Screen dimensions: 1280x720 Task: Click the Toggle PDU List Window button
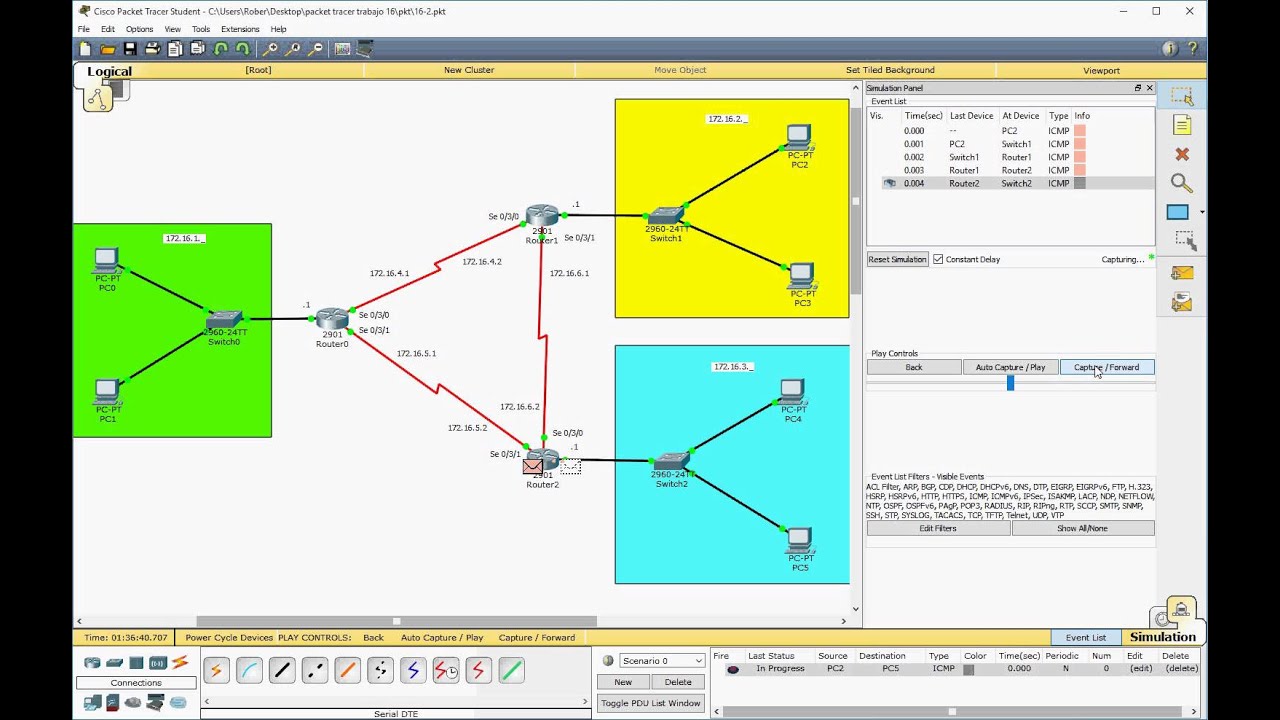650,703
